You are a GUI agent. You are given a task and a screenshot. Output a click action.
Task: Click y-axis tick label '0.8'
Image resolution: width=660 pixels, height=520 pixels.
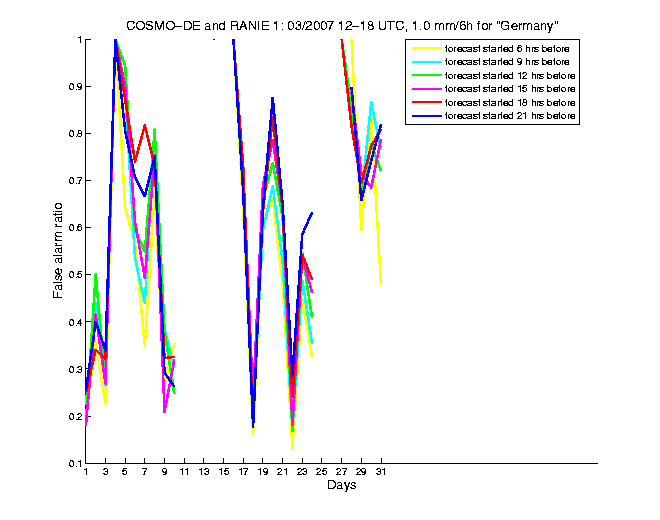(x=75, y=133)
